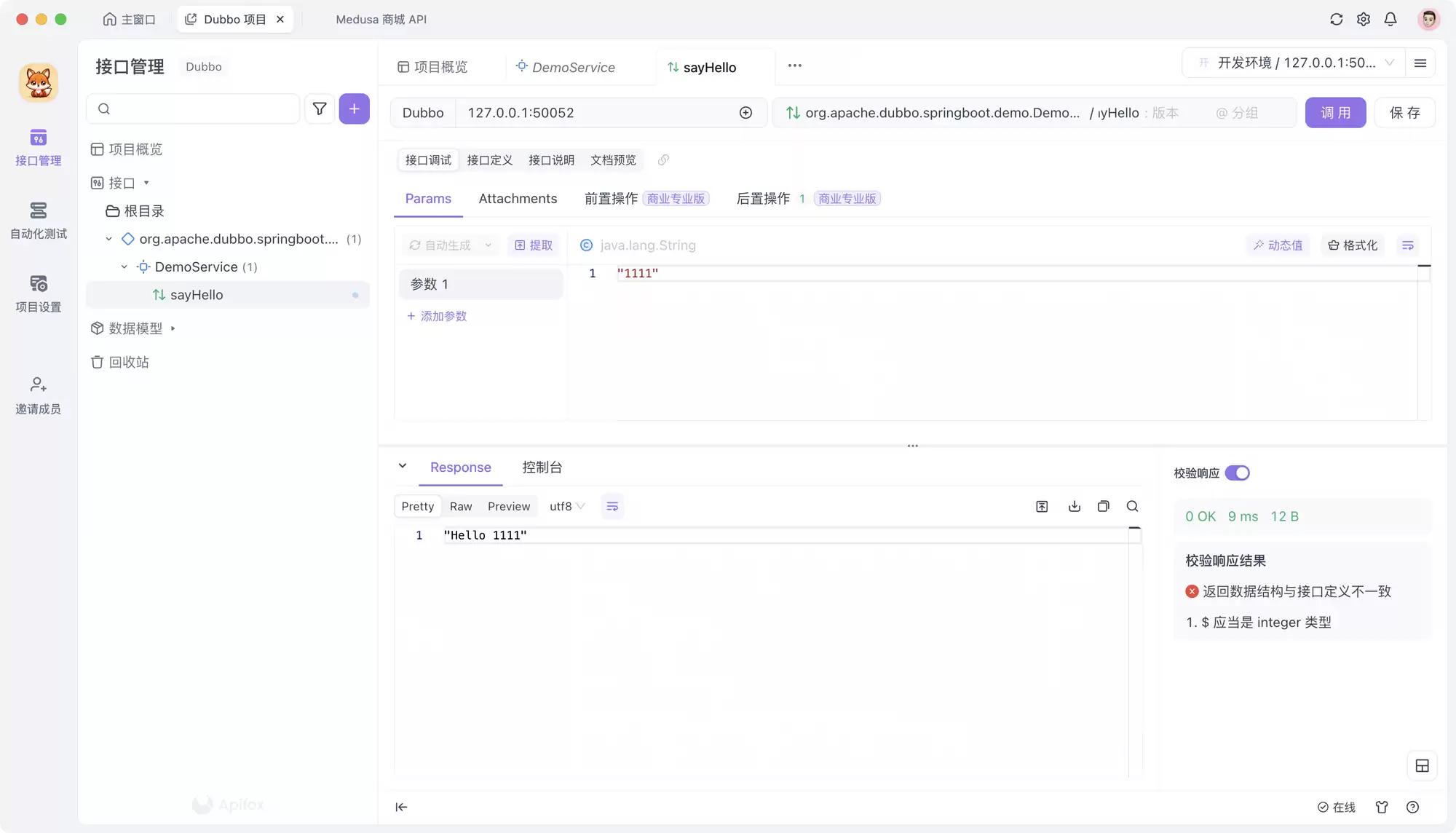Click the sidebar search input field
This screenshot has height=833, width=1456.
pos(193,108)
